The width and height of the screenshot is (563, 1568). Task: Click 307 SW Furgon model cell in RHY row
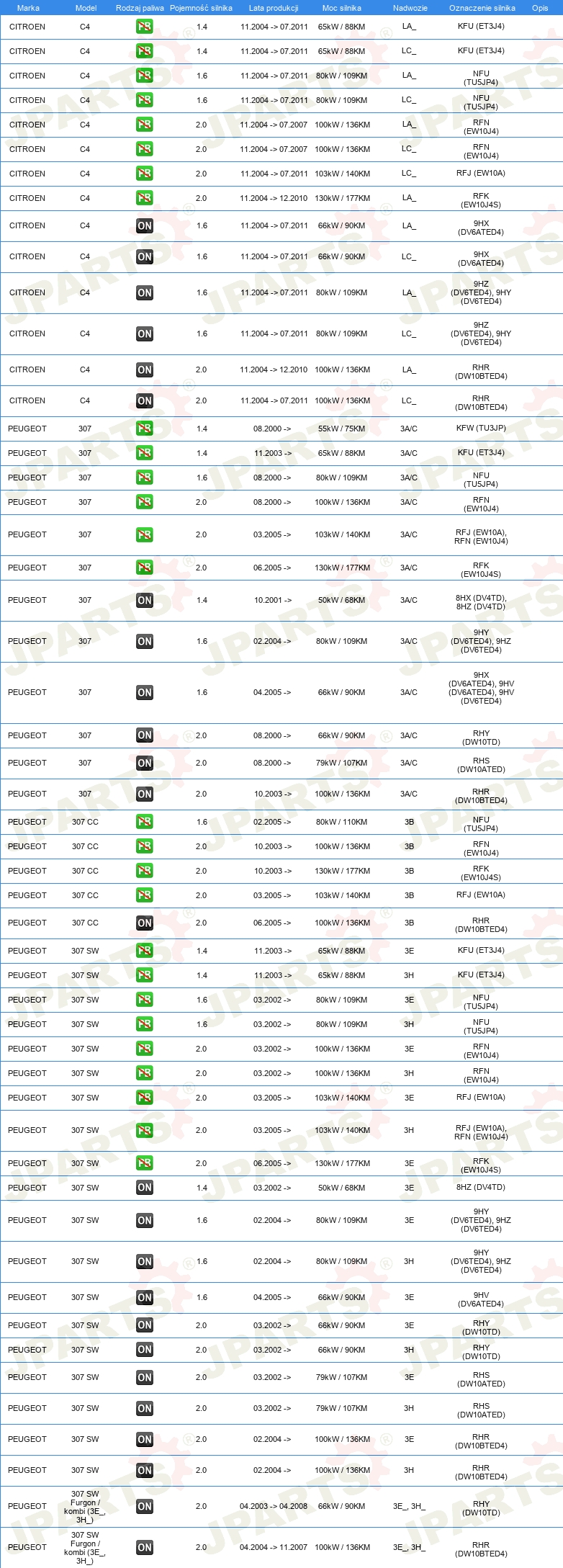pyautogui.click(x=85, y=1507)
